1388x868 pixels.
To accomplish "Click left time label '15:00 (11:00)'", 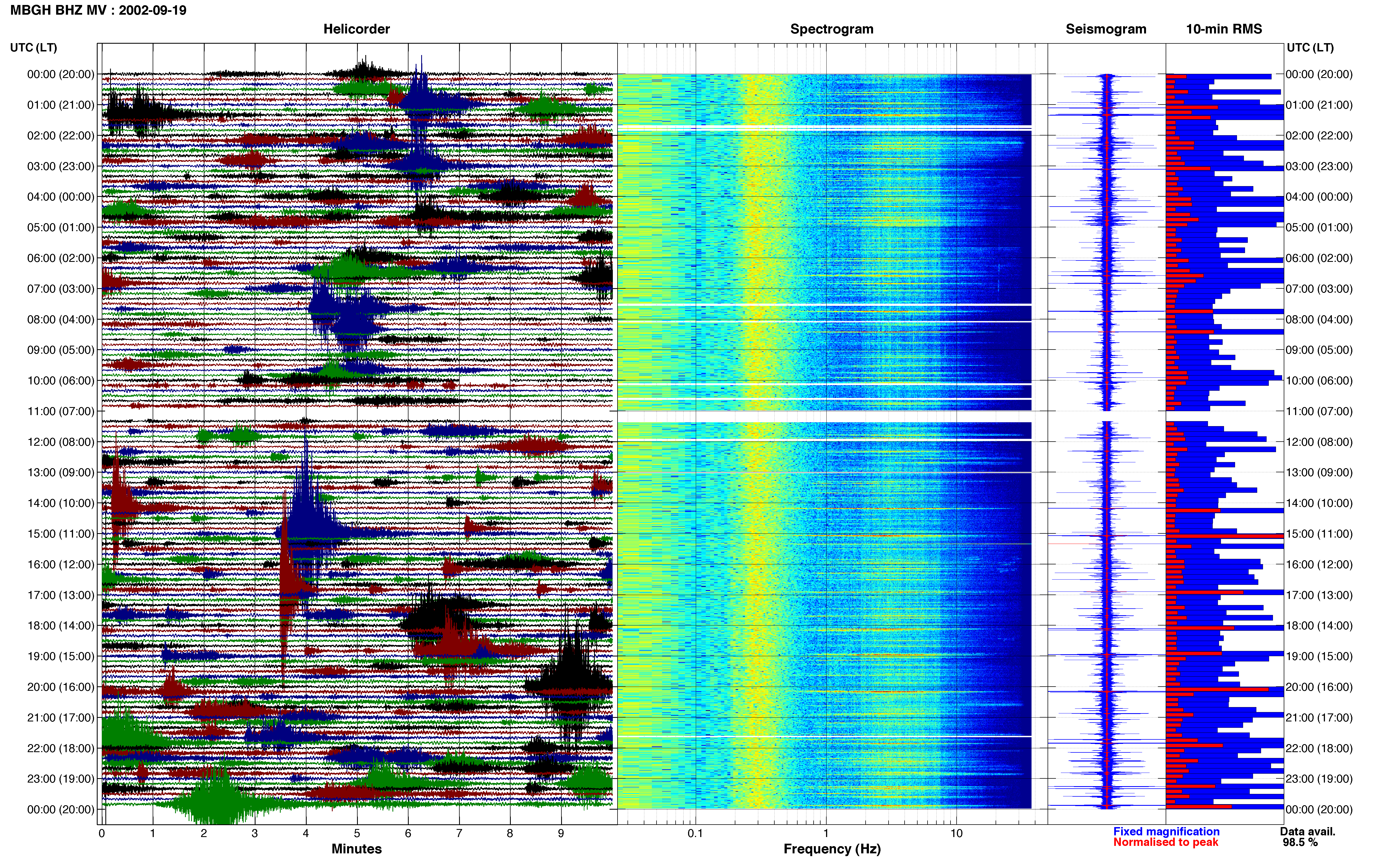I will (61, 534).
